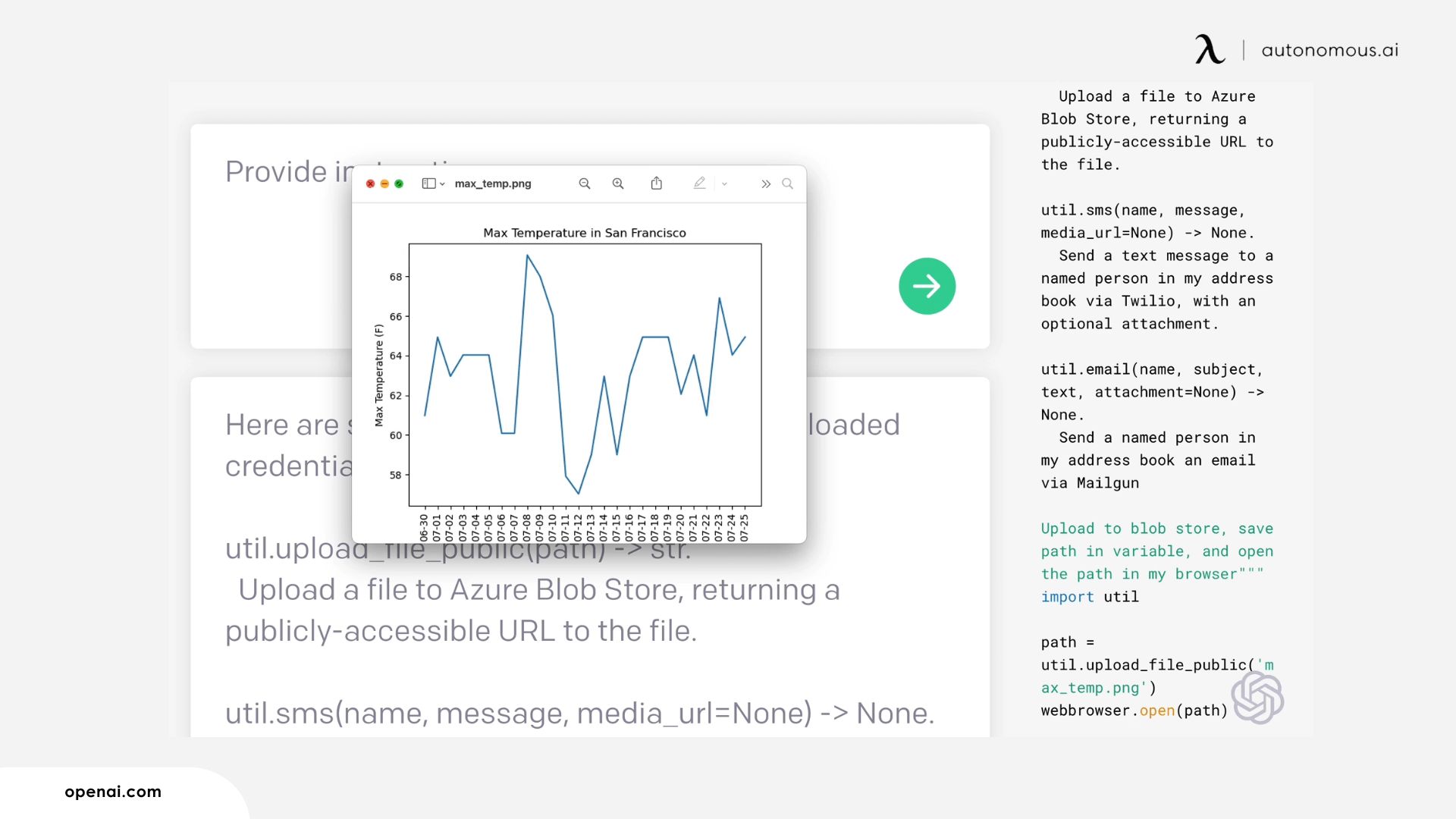Click 'book via Twilio, with an' line

pyautogui.click(x=1148, y=301)
